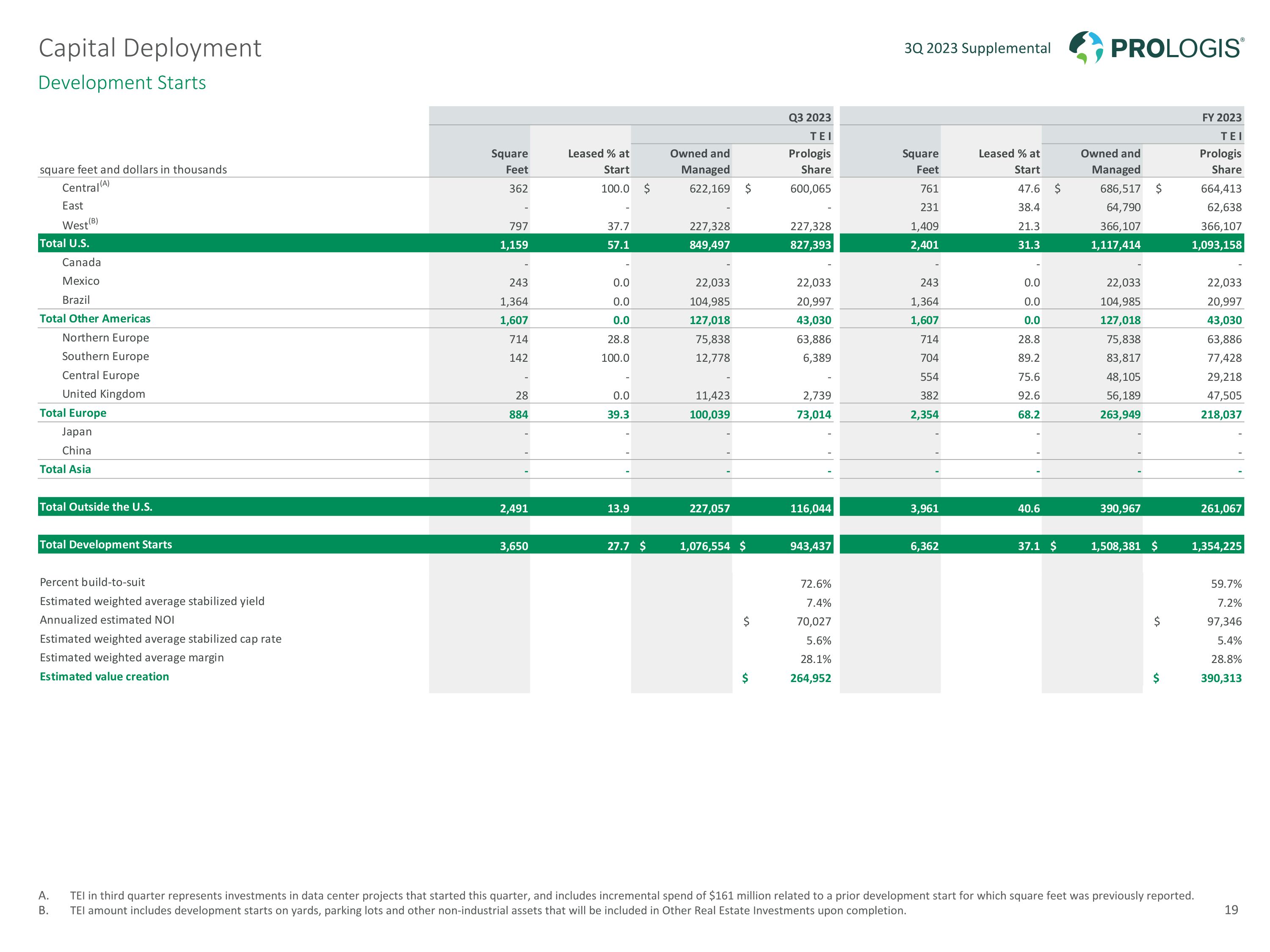Click the page number 19
The height and width of the screenshot is (952, 1270).
coord(1231,910)
